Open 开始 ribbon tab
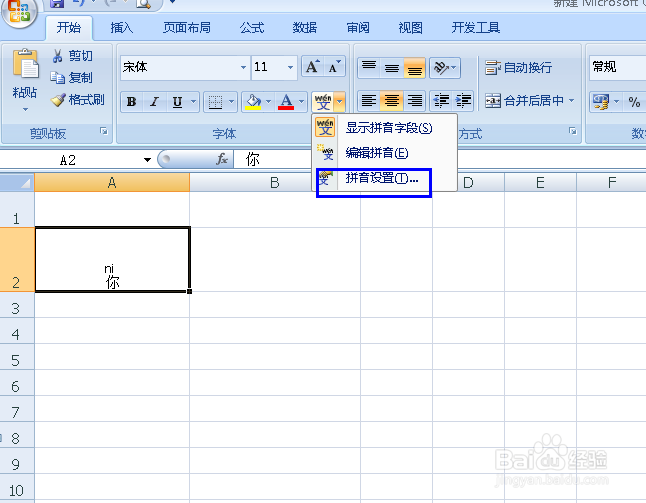 pos(69,28)
